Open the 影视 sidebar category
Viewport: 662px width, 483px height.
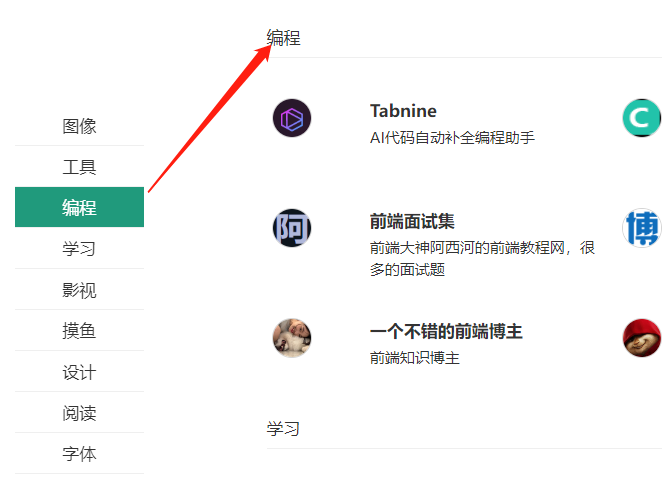pyautogui.click(x=79, y=290)
